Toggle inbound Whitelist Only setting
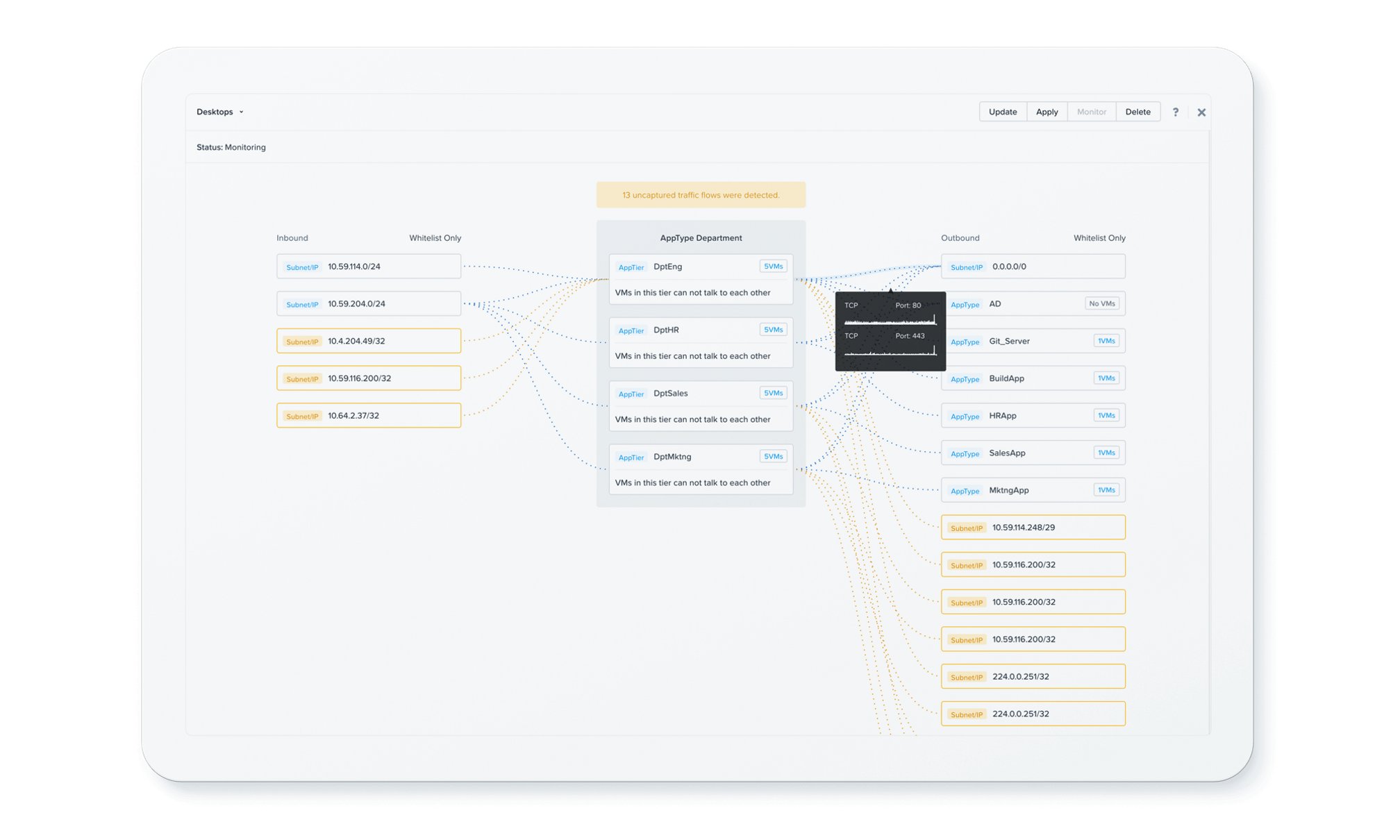The width and height of the screenshot is (1400, 840). 435,238
